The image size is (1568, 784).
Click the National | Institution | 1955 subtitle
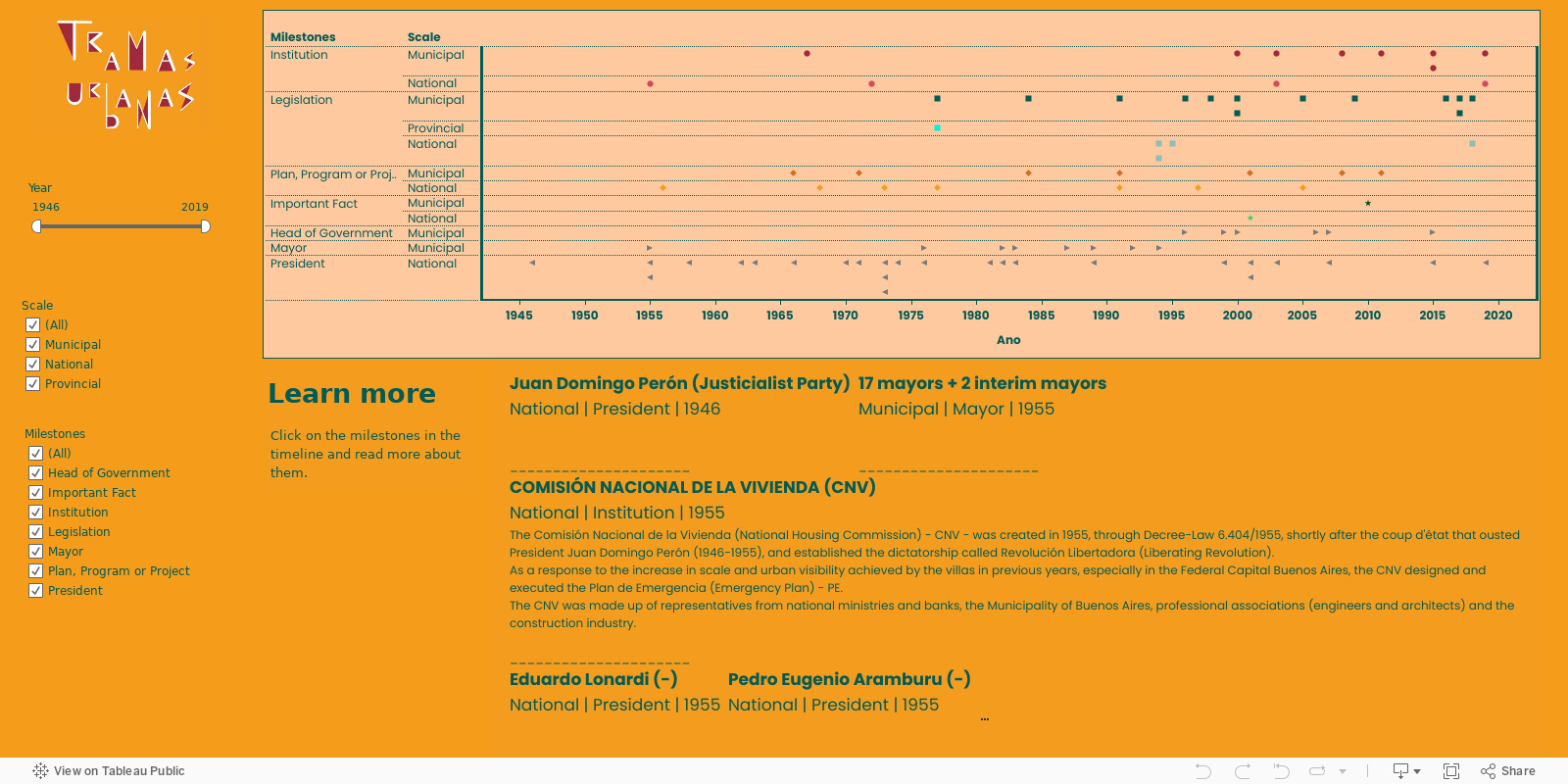point(617,513)
